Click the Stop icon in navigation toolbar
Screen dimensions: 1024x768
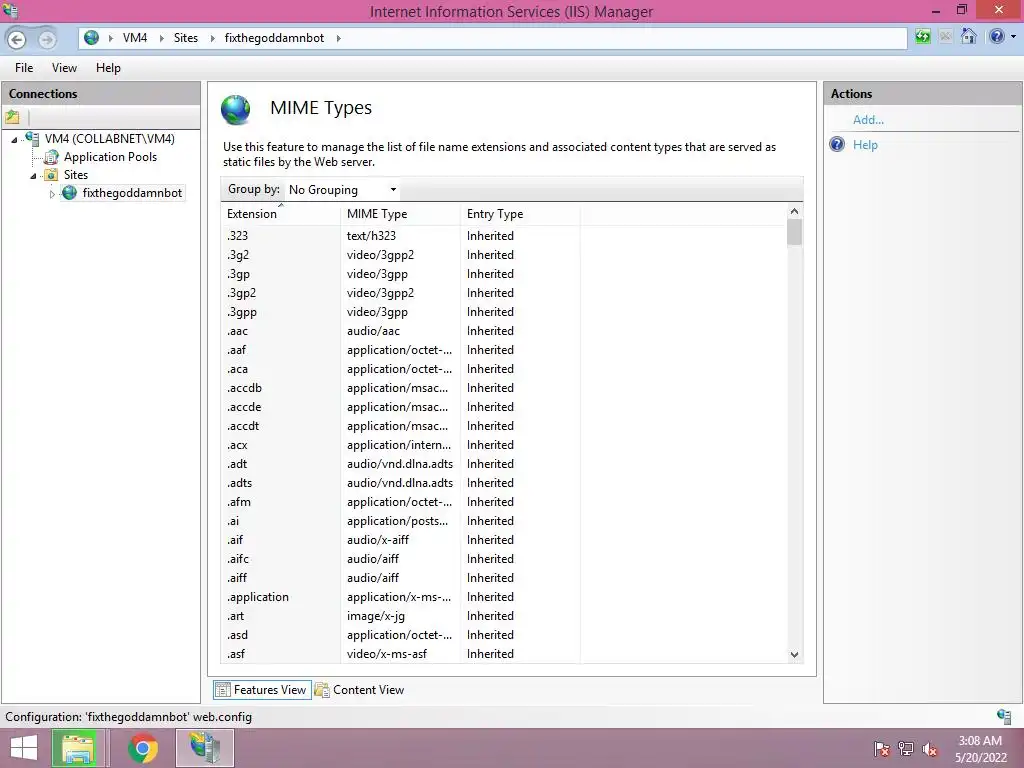(x=945, y=37)
